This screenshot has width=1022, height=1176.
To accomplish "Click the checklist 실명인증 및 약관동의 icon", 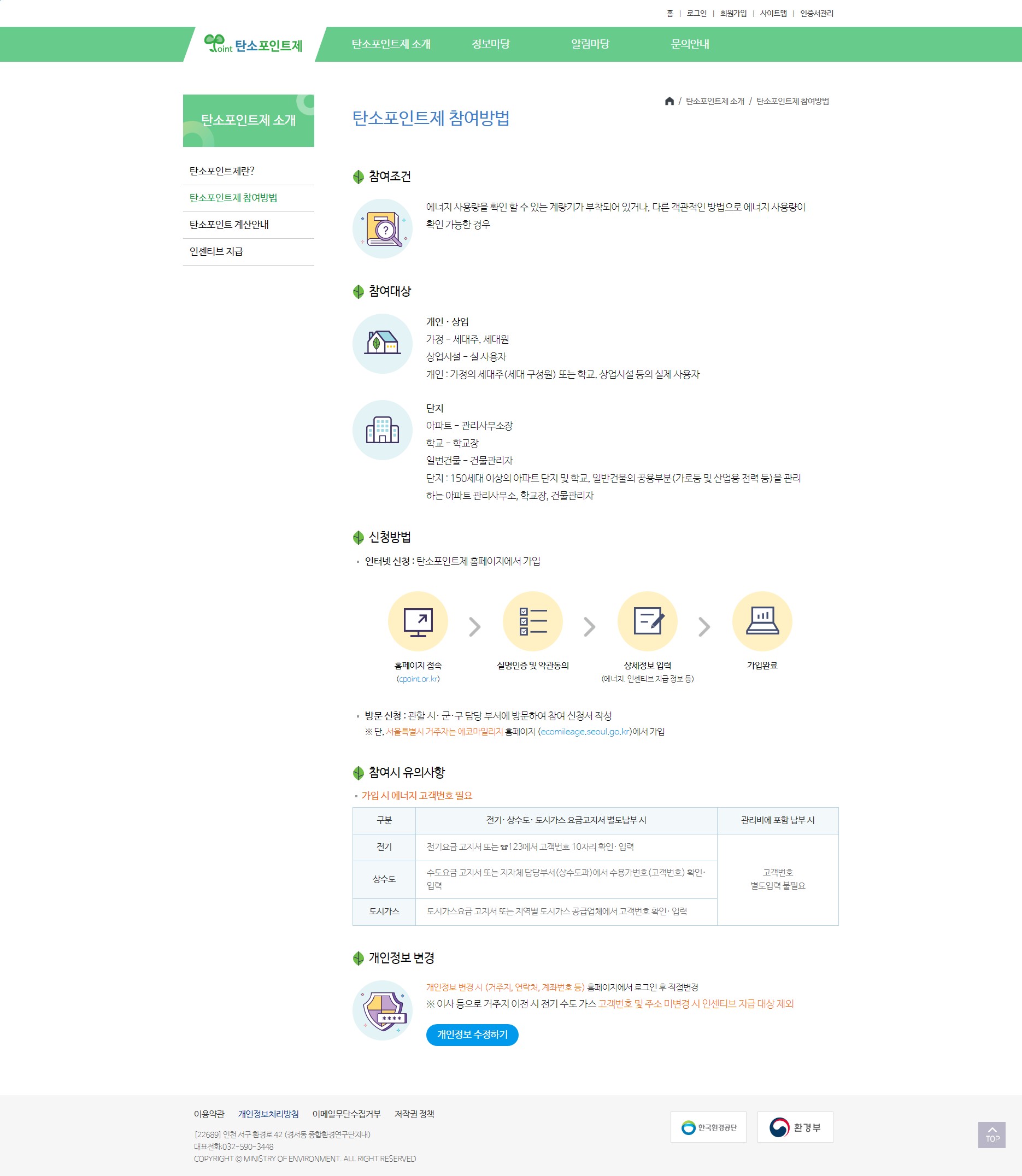I will pos(533,621).
